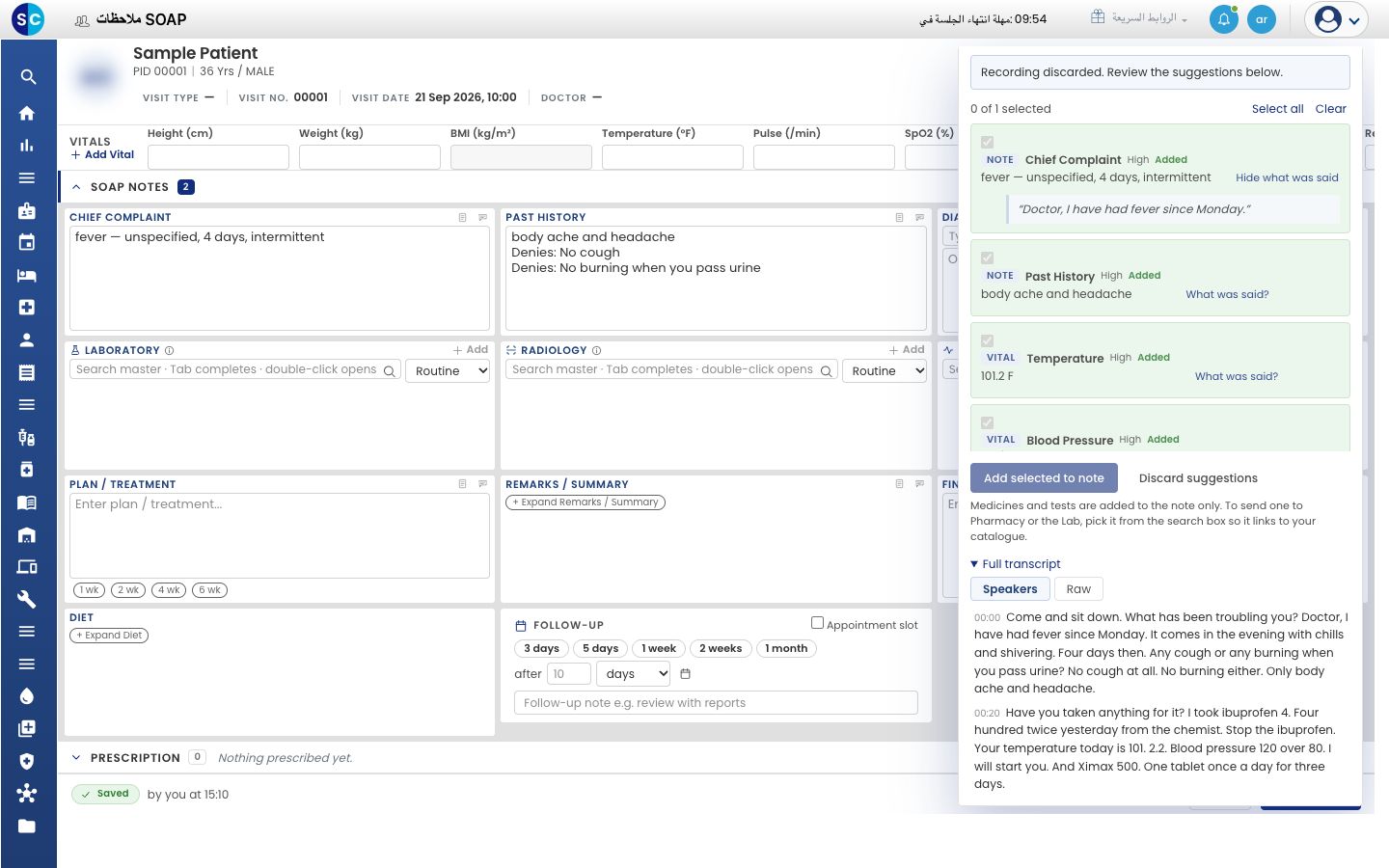Viewport: 1389px width, 868px height.
Task: Open the open-book icon in sidebar
Action: click(x=27, y=502)
